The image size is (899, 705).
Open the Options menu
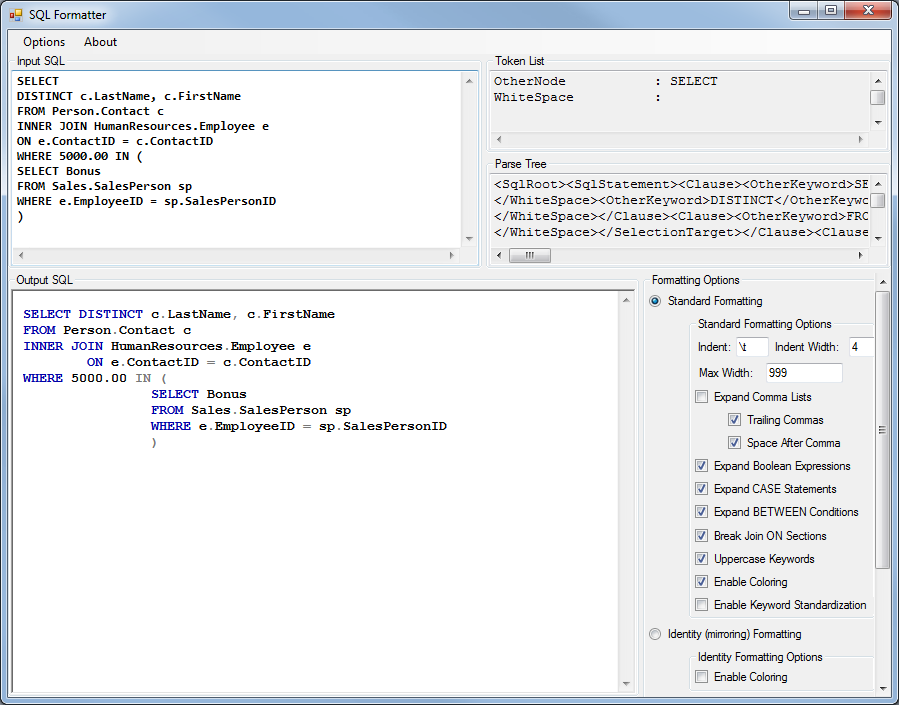pos(44,41)
